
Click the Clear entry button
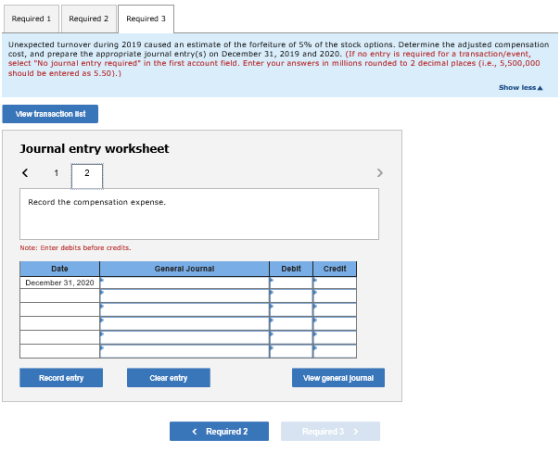[169, 378]
